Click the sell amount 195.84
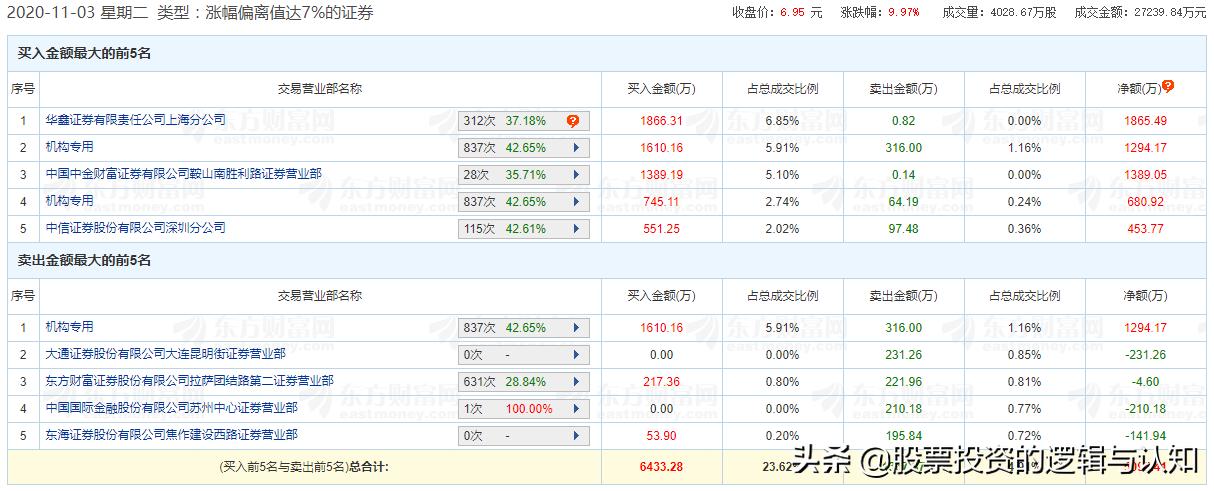 click(x=903, y=436)
